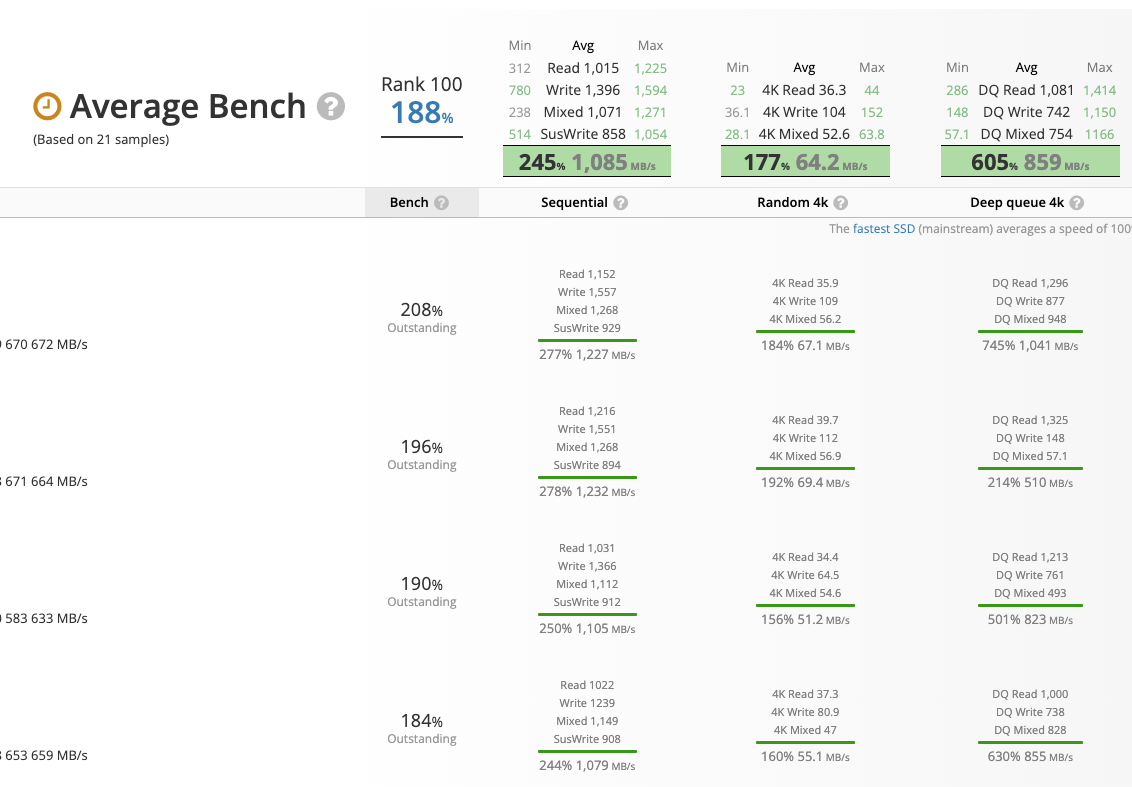Viewport: 1132px width, 787px height.
Task: Click the 277% 1,227 MB/s sequential result
Action: coord(586,354)
